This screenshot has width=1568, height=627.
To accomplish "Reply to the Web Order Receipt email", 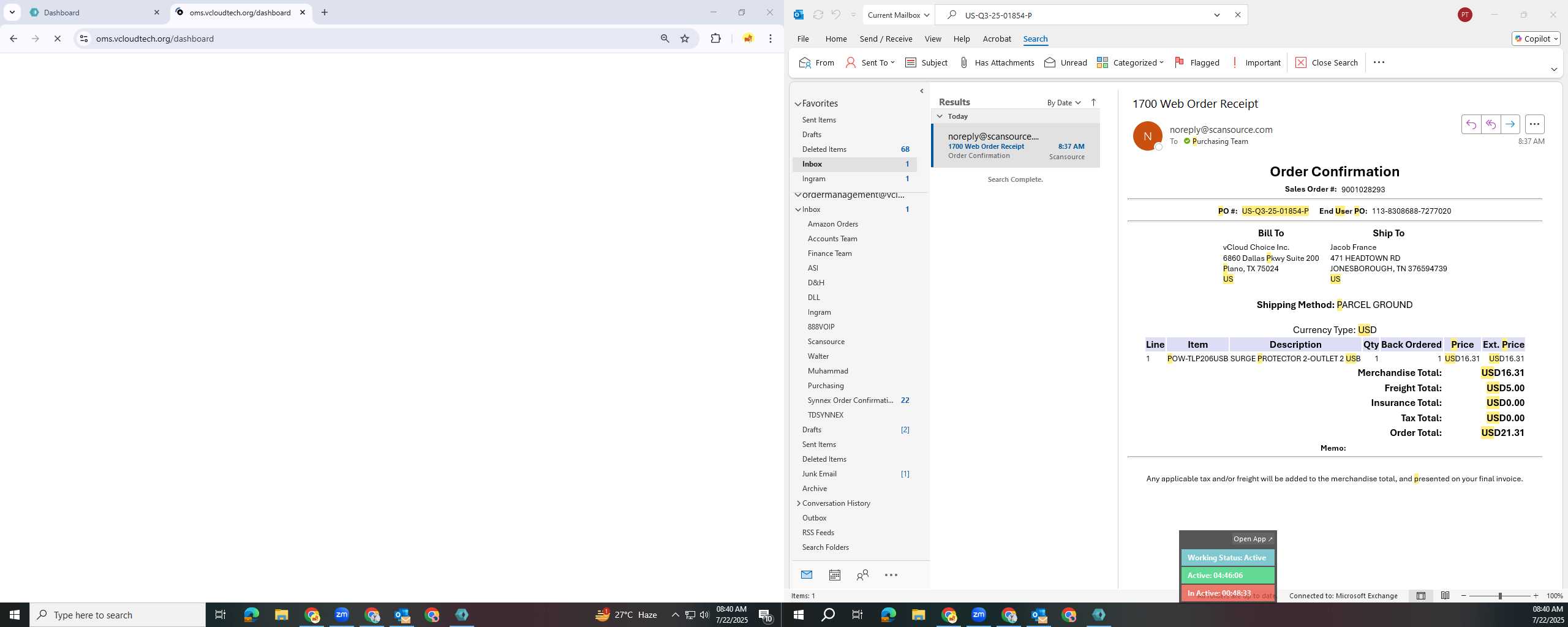I will pos(1471,124).
